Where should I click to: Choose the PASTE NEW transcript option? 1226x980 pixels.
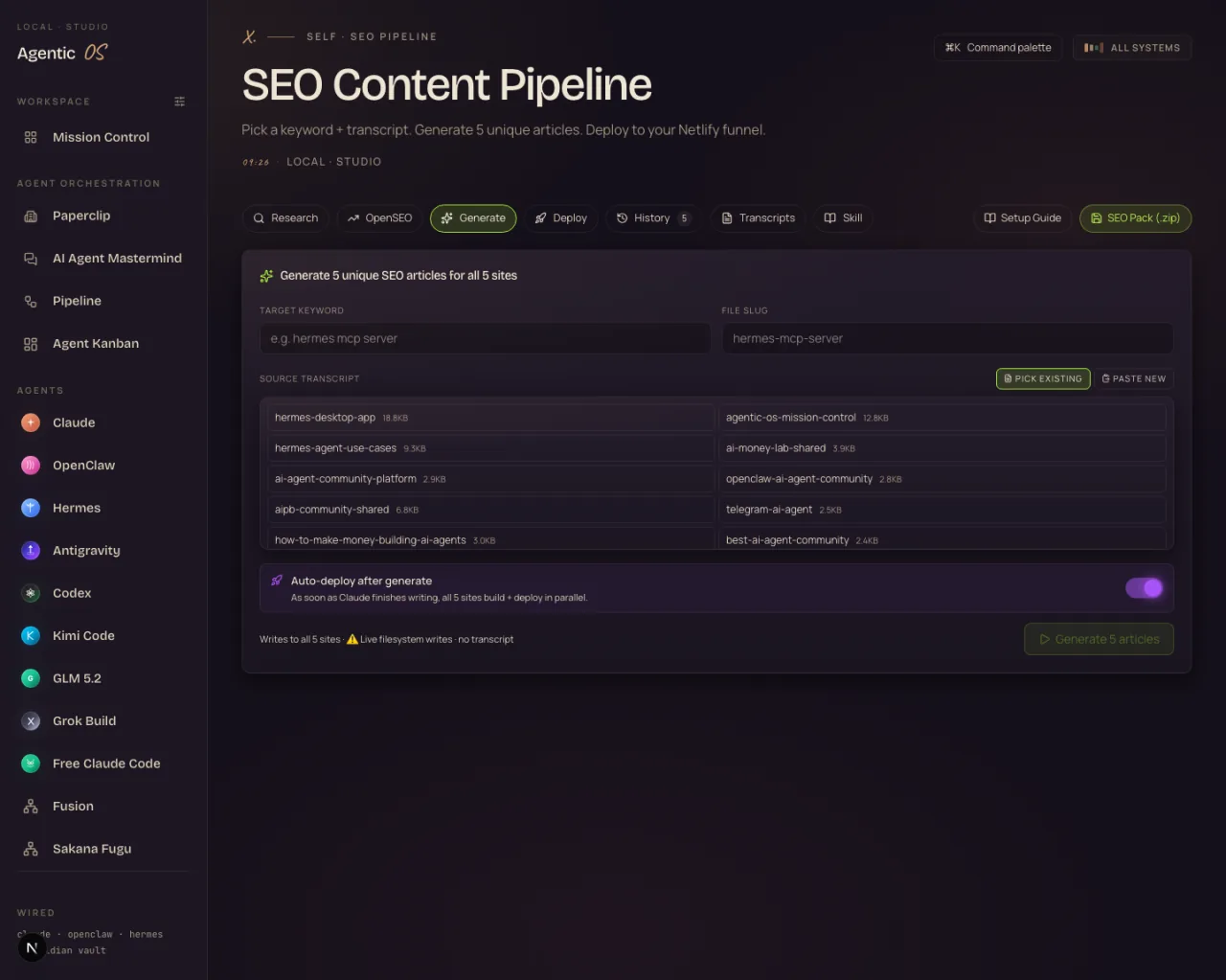[1134, 379]
